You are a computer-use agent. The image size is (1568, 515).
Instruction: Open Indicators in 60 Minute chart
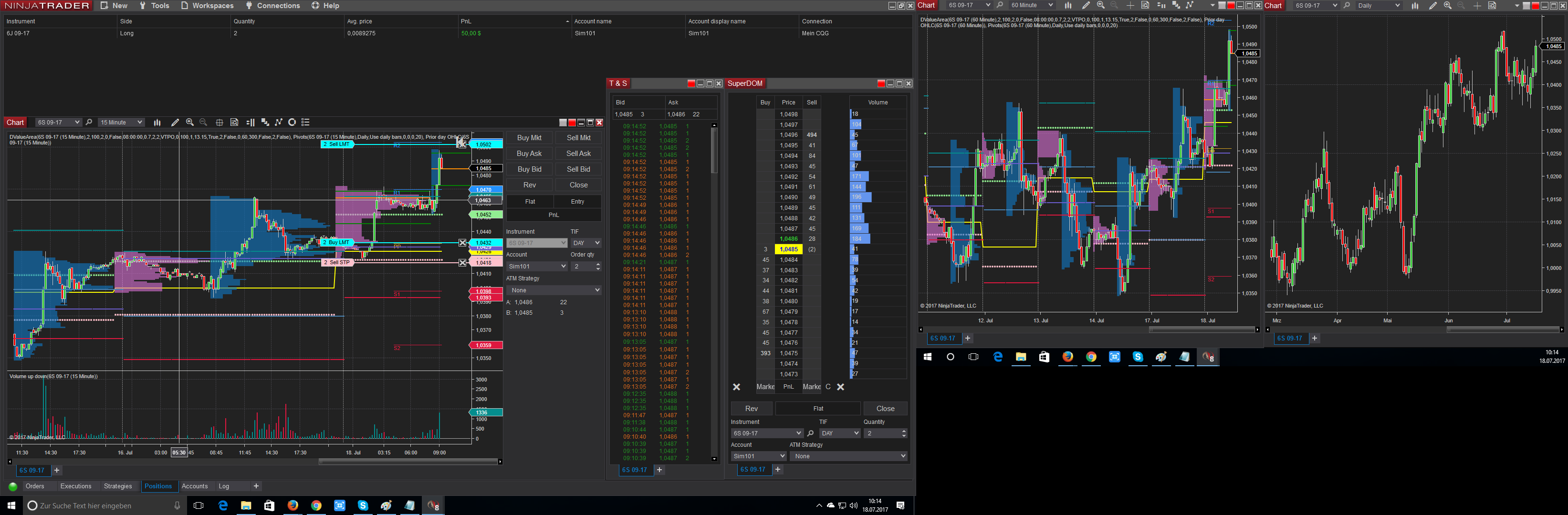click(x=1176, y=5)
